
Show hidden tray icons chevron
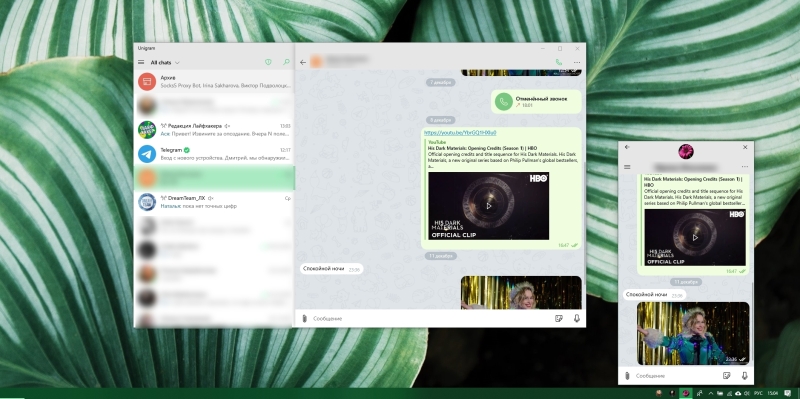coord(711,393)
